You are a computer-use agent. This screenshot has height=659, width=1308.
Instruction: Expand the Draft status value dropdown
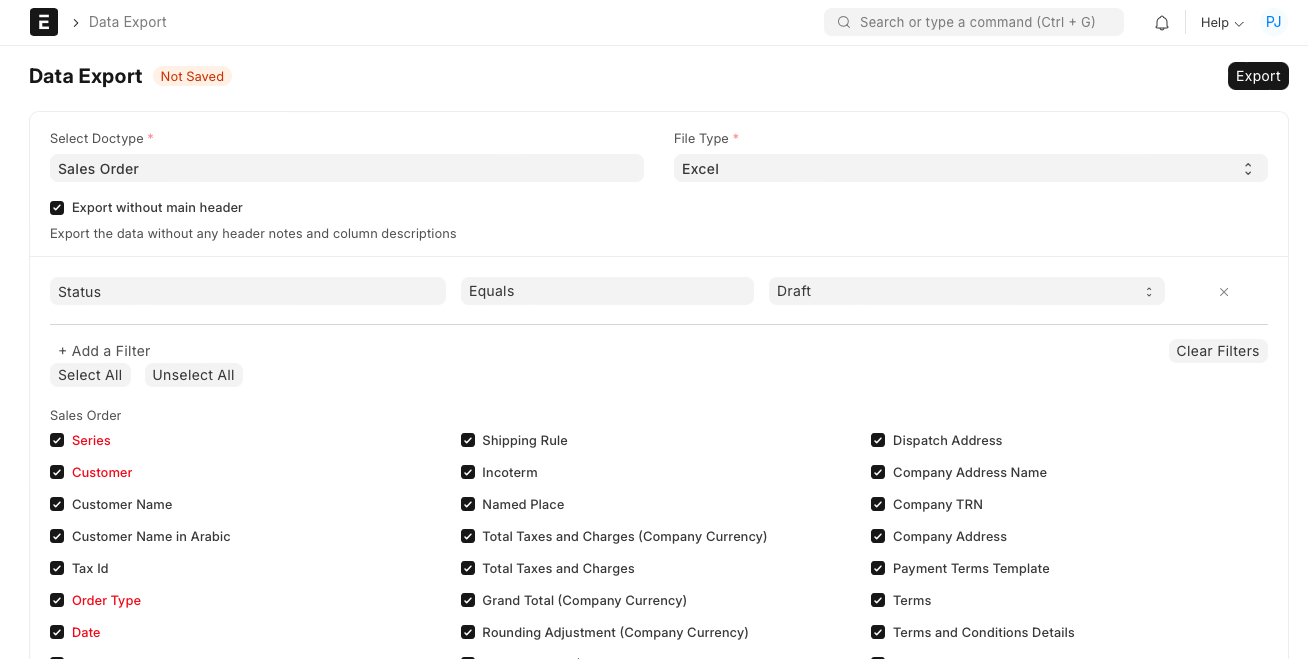tap(965, 291)
